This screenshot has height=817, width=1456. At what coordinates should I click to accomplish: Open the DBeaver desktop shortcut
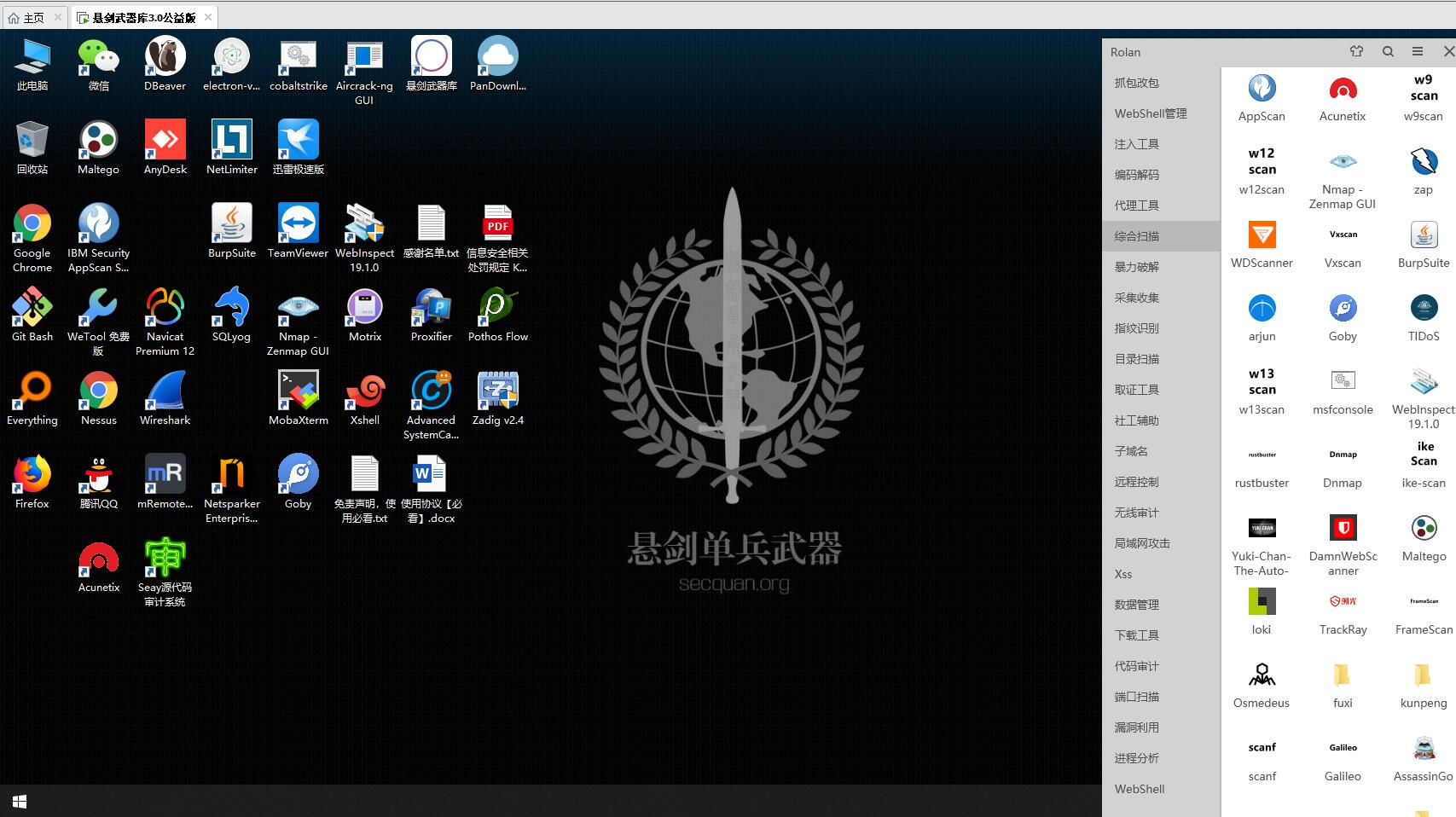coord(165,64)
